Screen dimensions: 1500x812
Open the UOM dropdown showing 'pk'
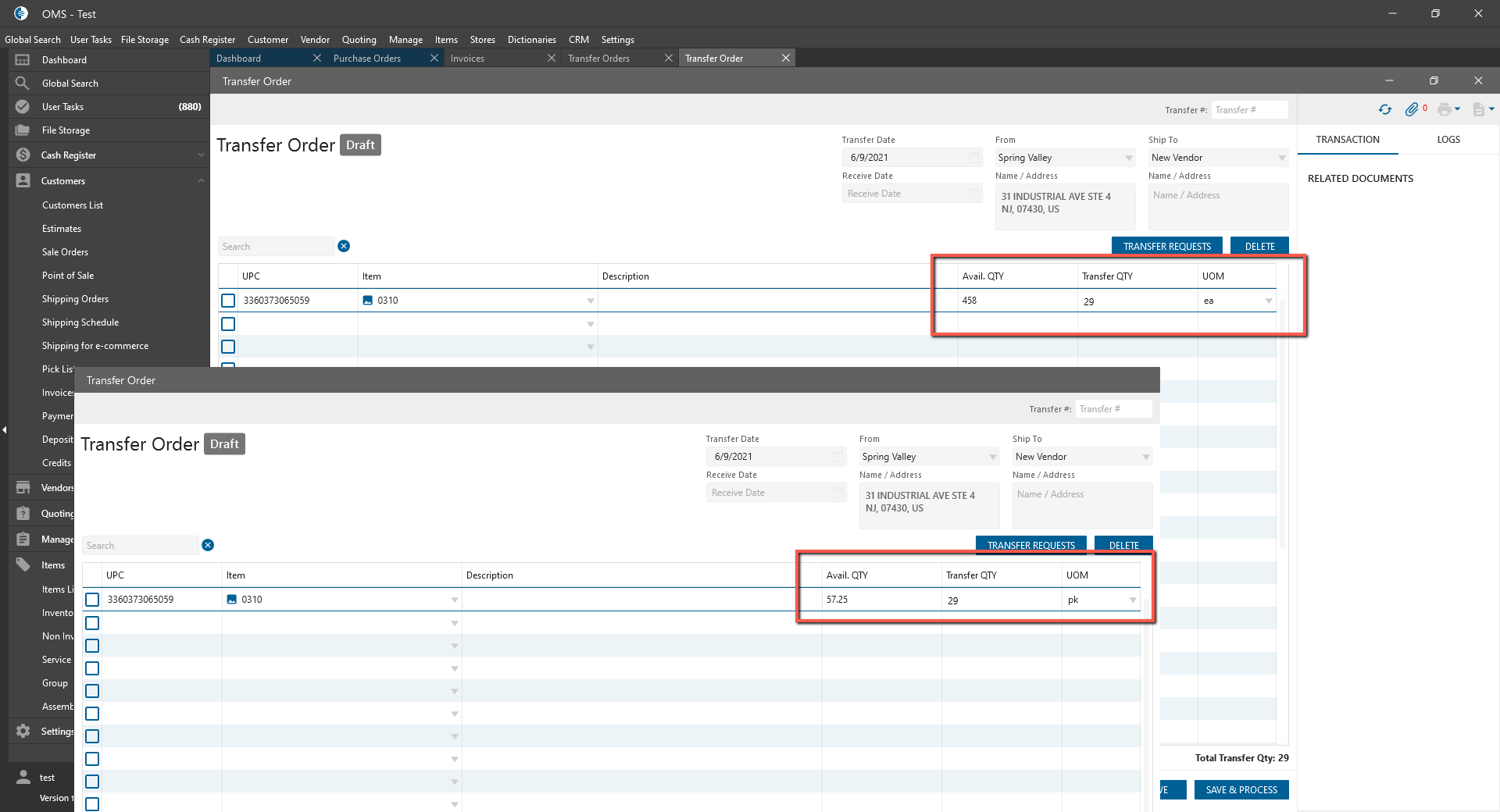tap(1132, 600)
